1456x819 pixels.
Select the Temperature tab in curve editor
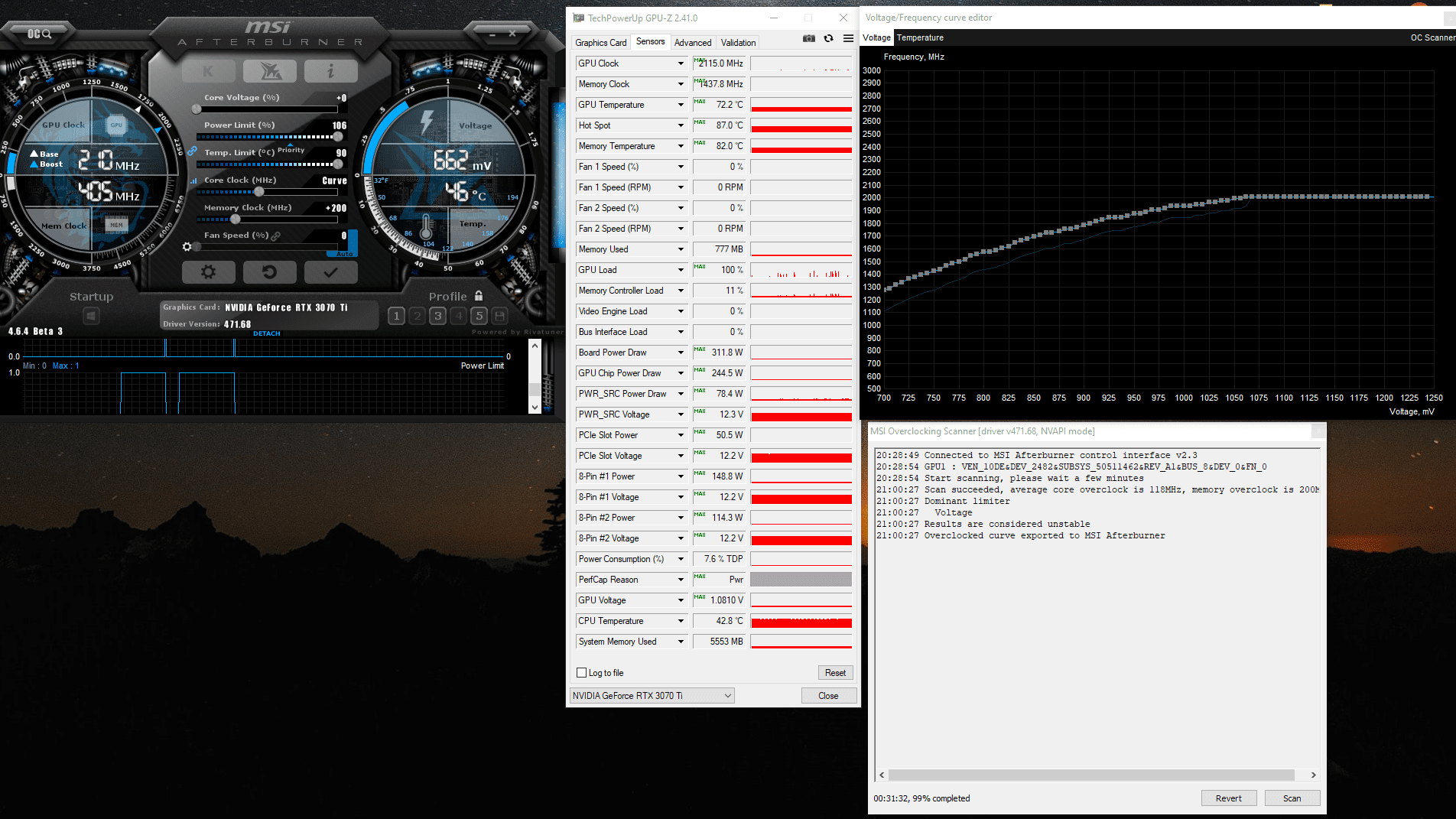(x=920, y=37)
